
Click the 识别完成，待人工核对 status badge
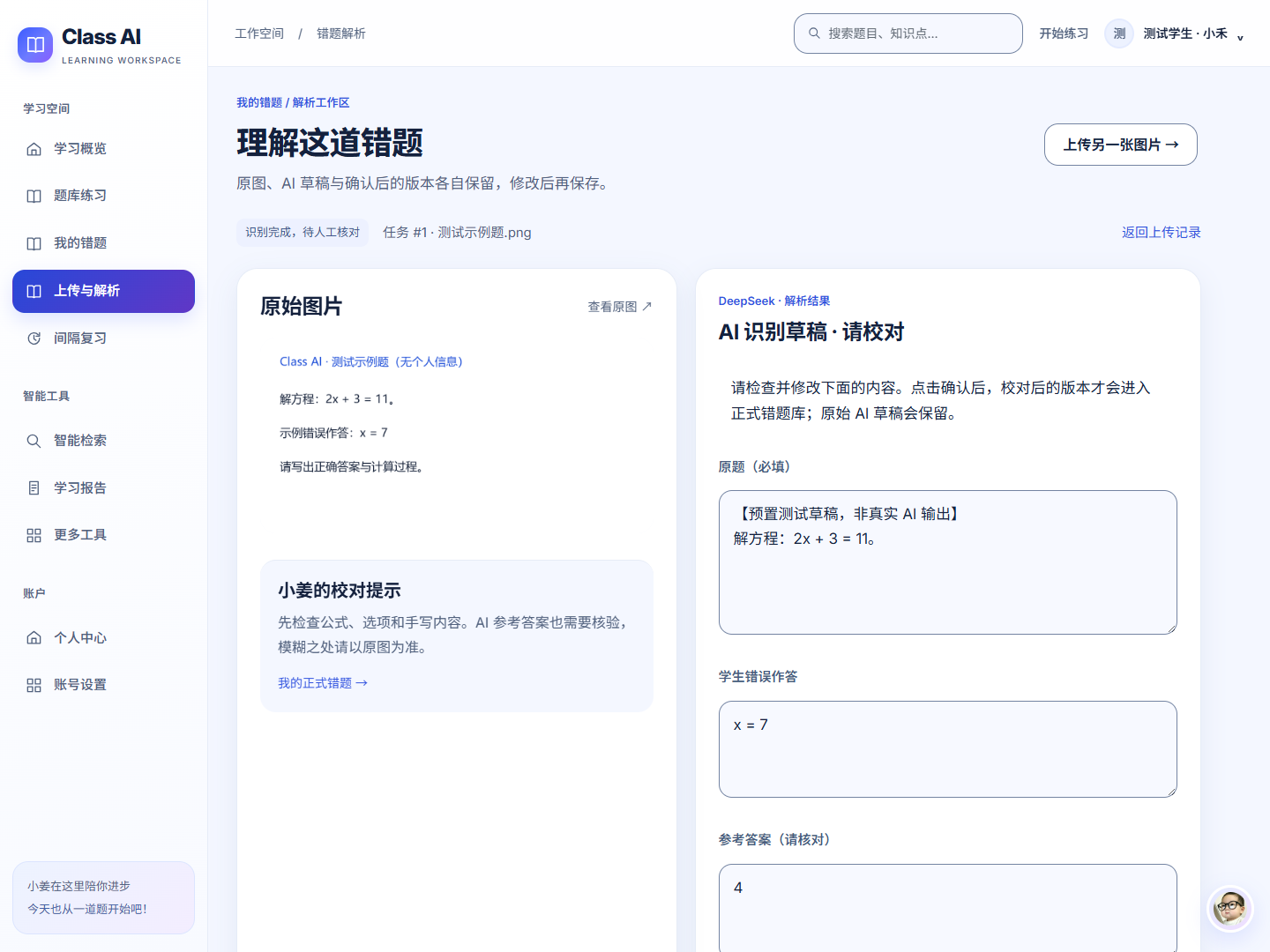pyautogui.click(x=303, y=233)
